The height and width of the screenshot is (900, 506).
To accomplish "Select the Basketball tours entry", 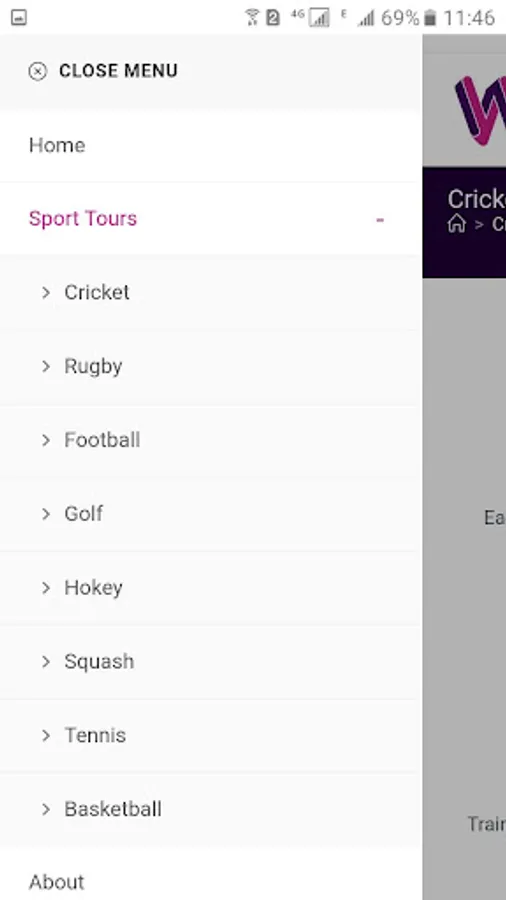I will [113, 809].
